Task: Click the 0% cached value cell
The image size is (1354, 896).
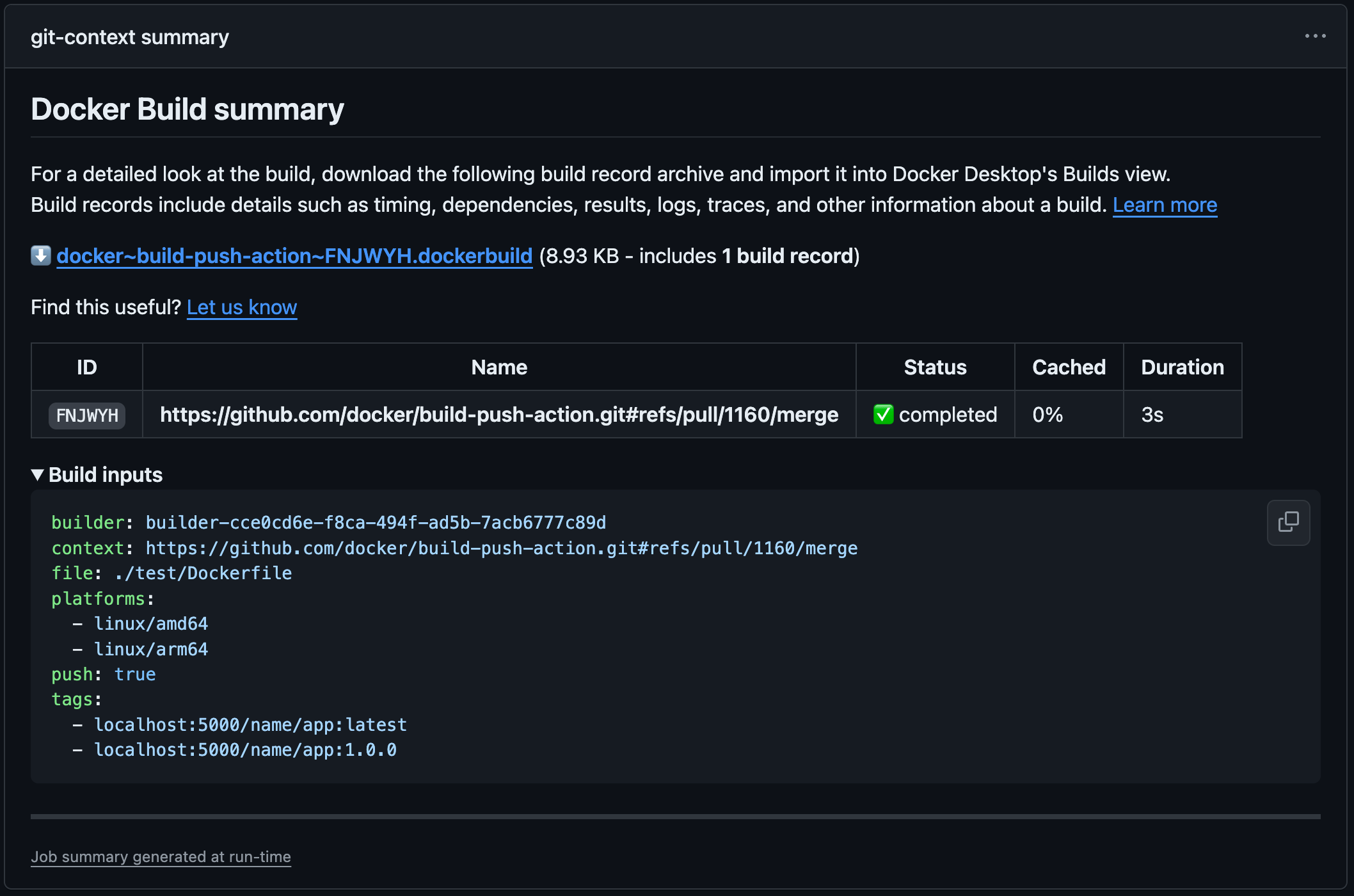Action: (x=1047, y=415)
